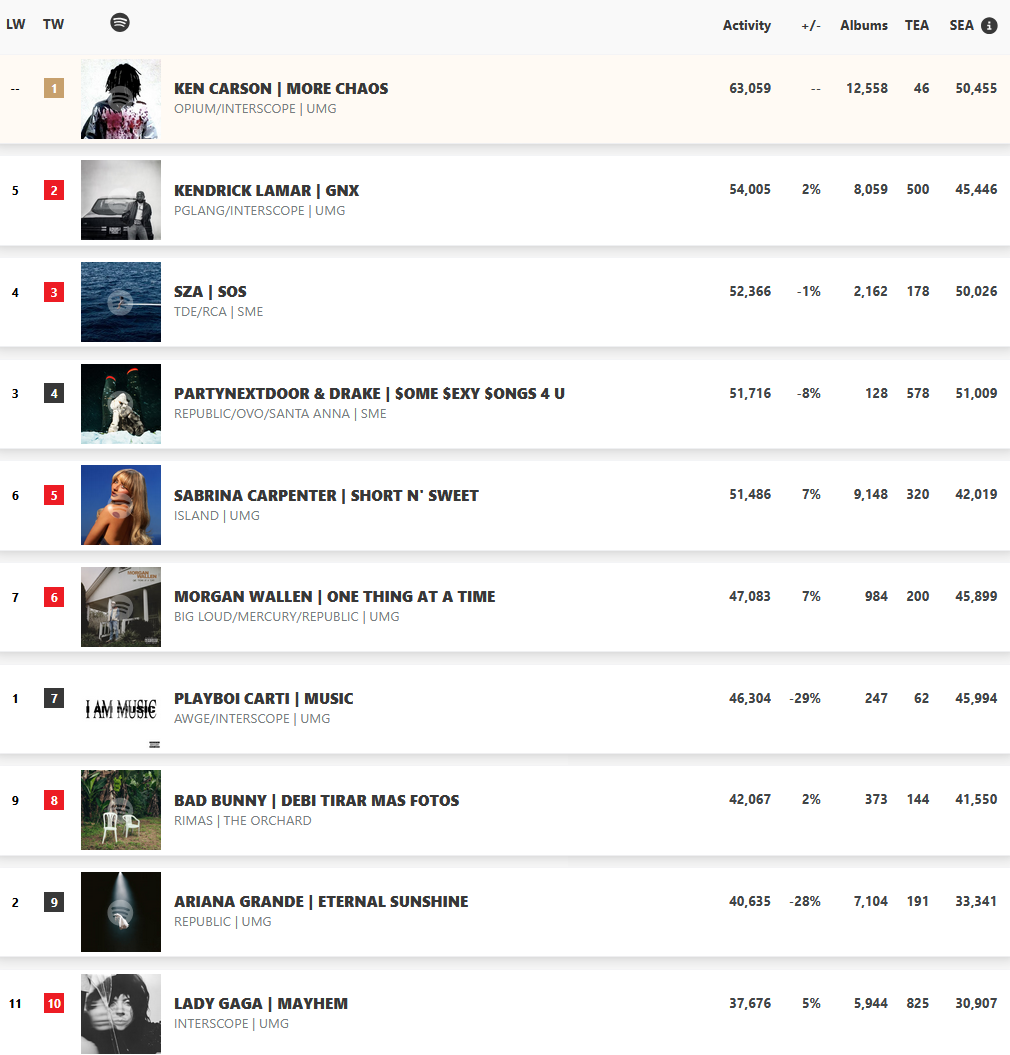Screen dimensions: 1010x1055
Task: Click the +/- column header
Action: click(811, 26)
